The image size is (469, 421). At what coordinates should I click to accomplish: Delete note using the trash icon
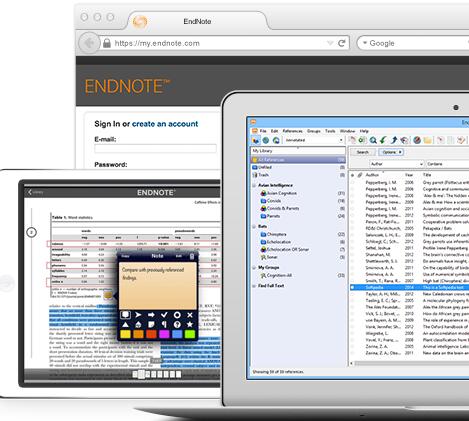[192, 256]
